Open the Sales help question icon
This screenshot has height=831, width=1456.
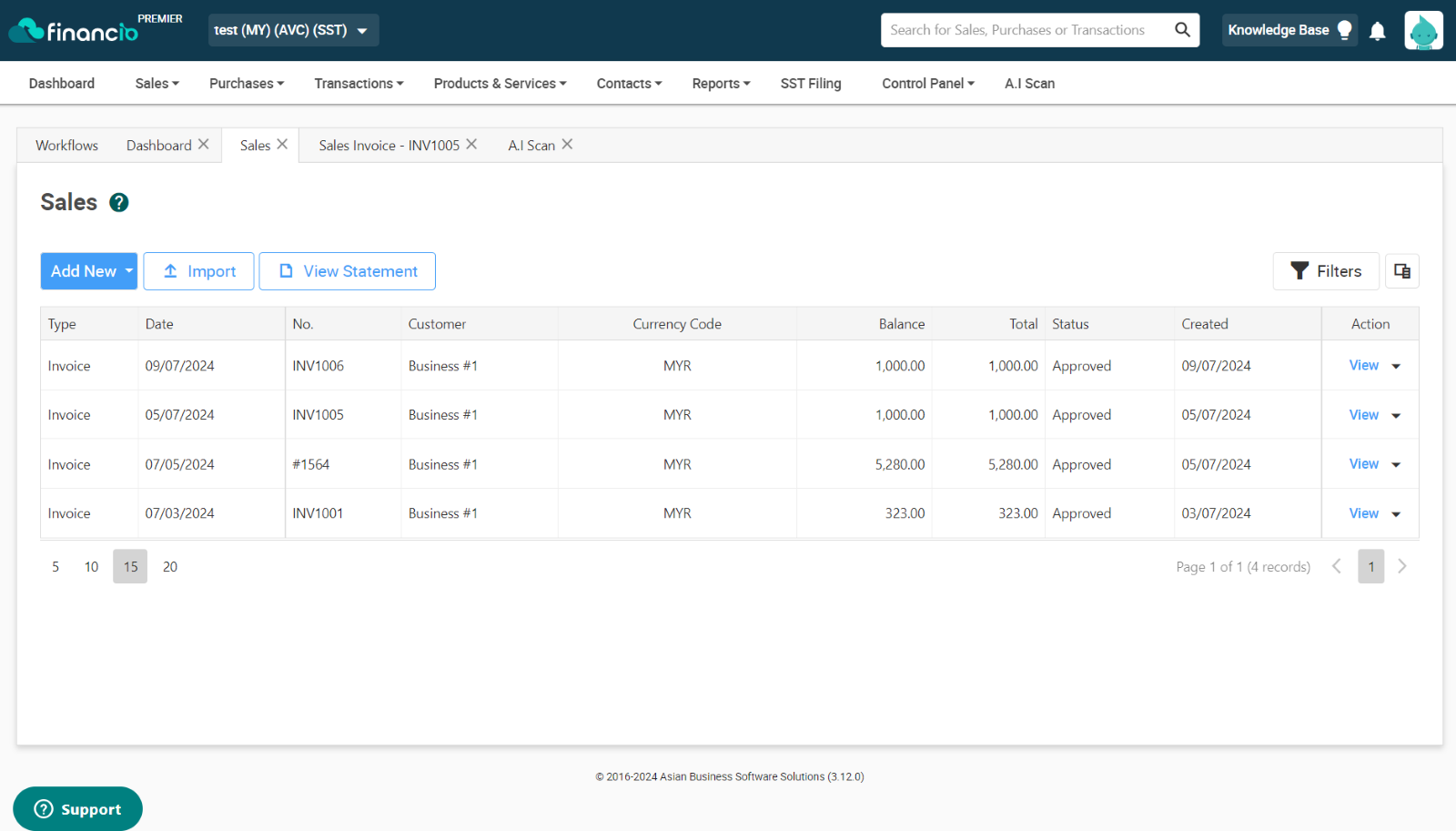pyautogui.click(x=119, y=202)
